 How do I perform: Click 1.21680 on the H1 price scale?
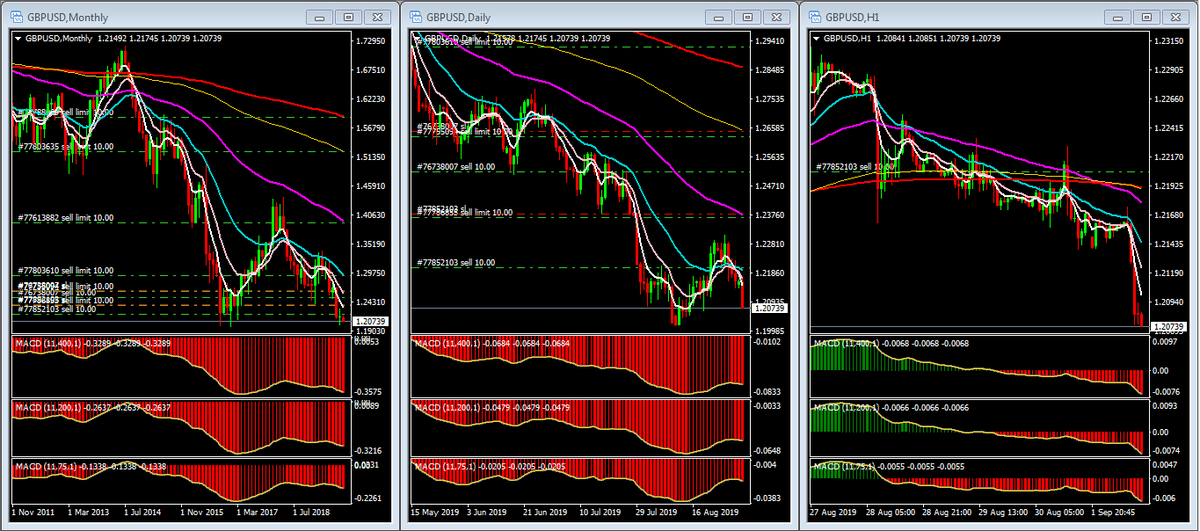pos(1170,215)
